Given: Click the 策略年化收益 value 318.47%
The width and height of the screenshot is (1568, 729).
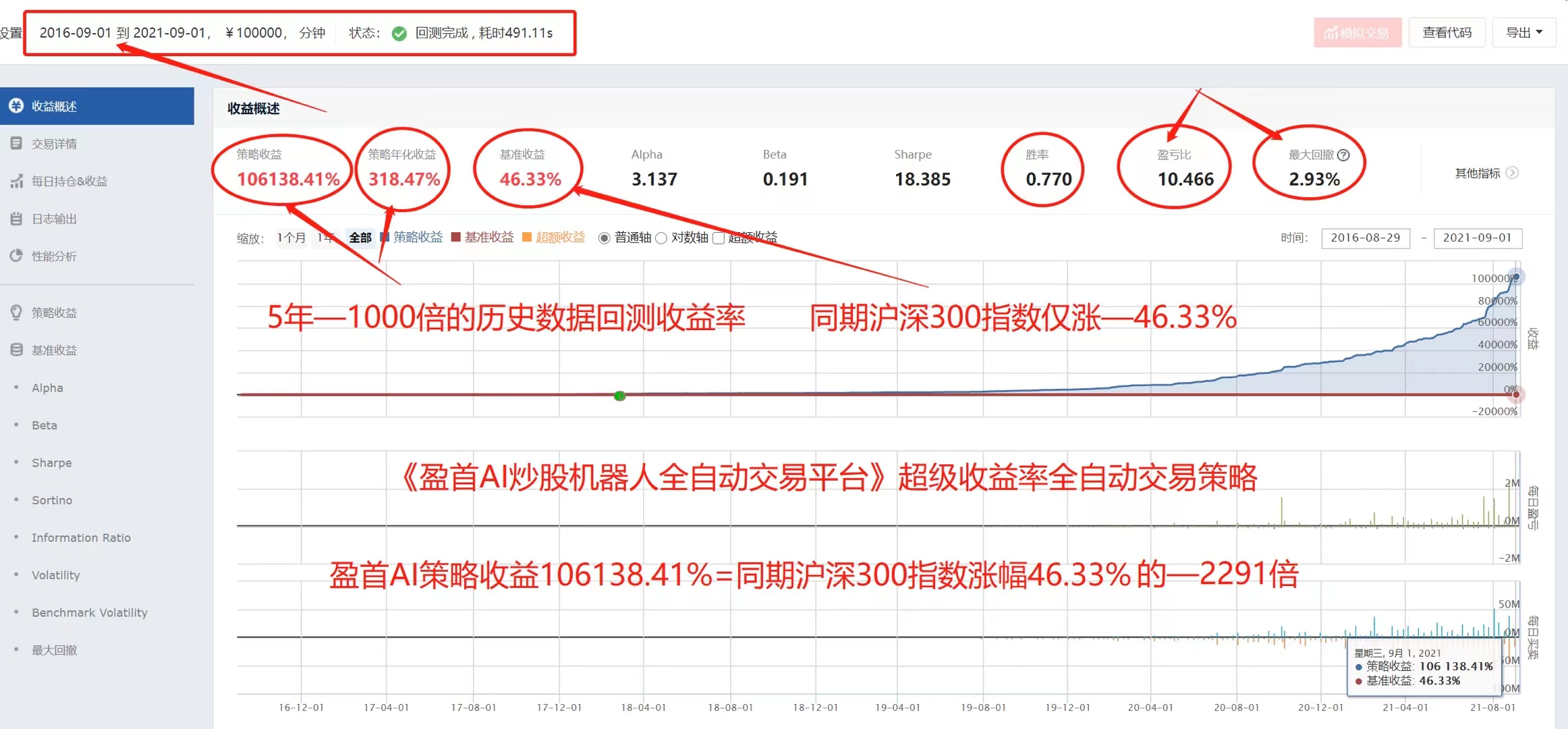Looking at the screenshot, I should tap(404, 179).
